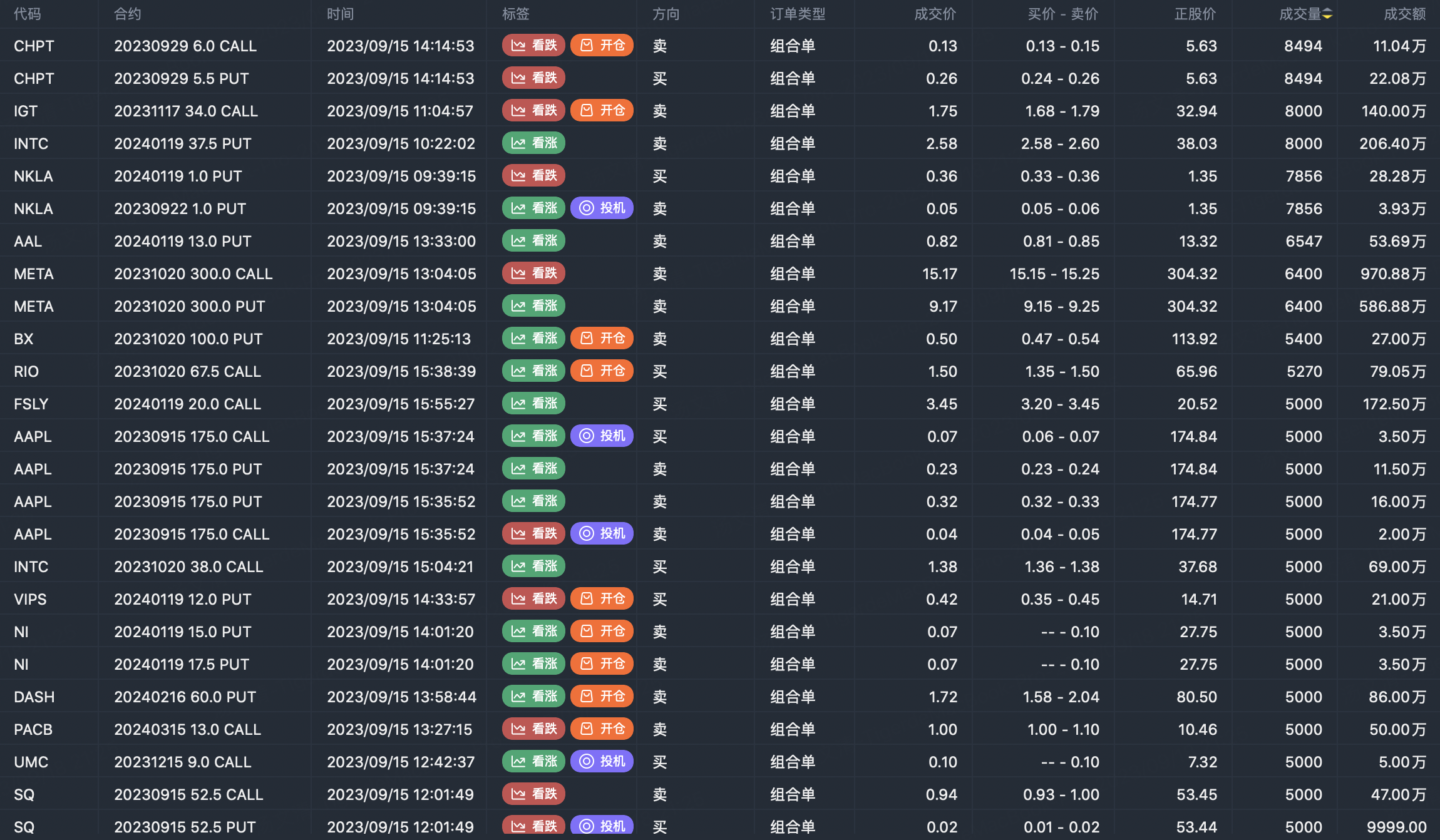Click 投机 tag in UMC row
Viewport: 1440px width, 840px height.
[602, 762]
